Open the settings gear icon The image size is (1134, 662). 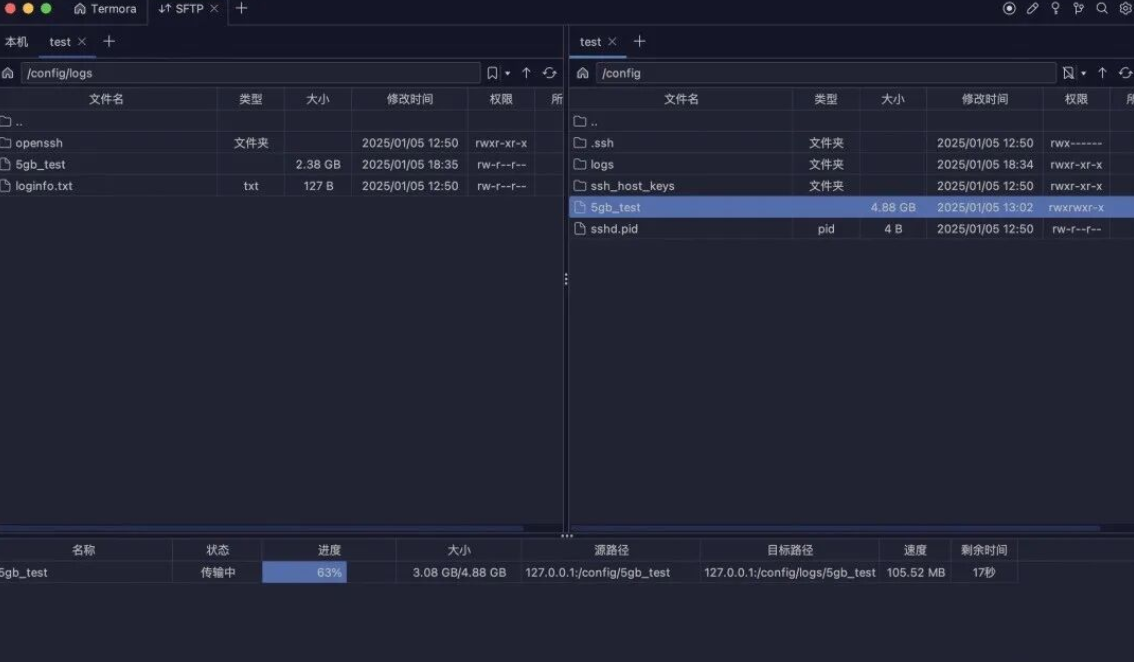click(x=1125, y=9)
